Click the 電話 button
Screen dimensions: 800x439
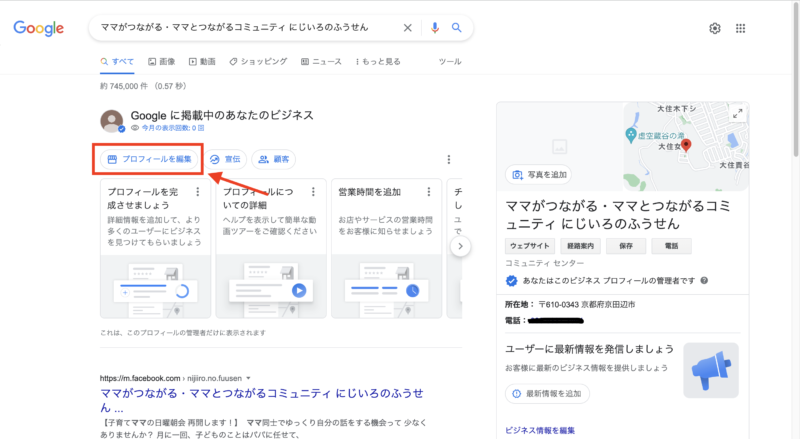click(671, 246)
